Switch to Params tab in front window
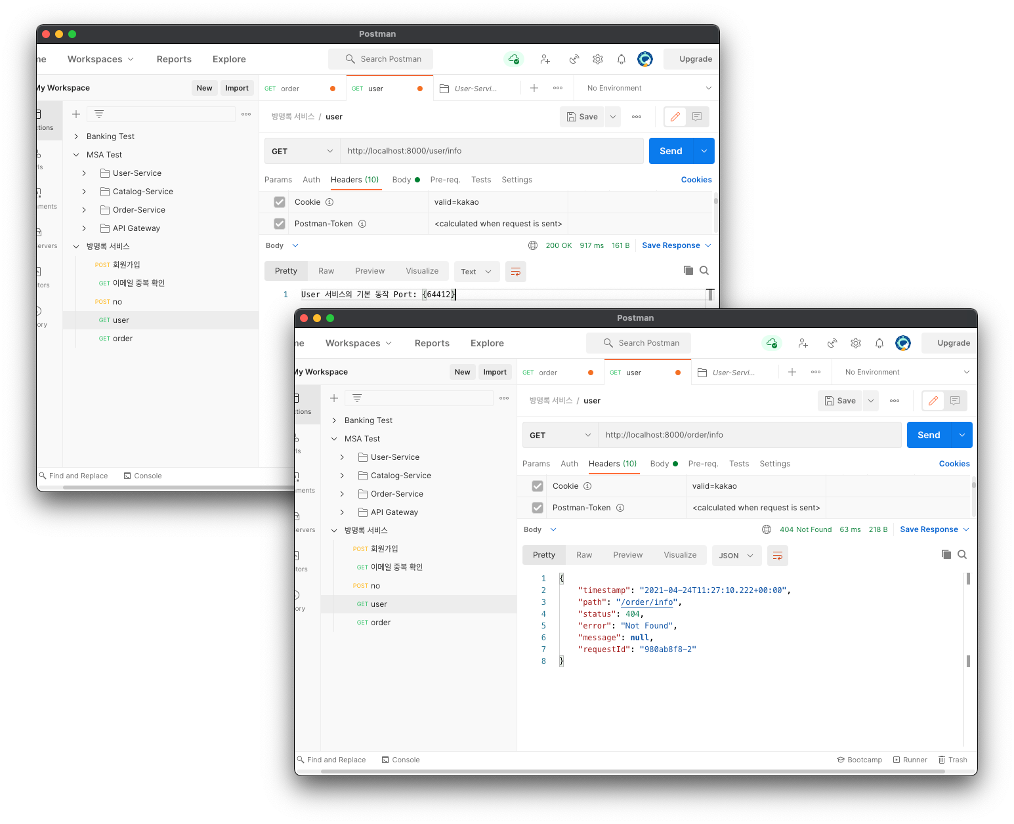 536,464
